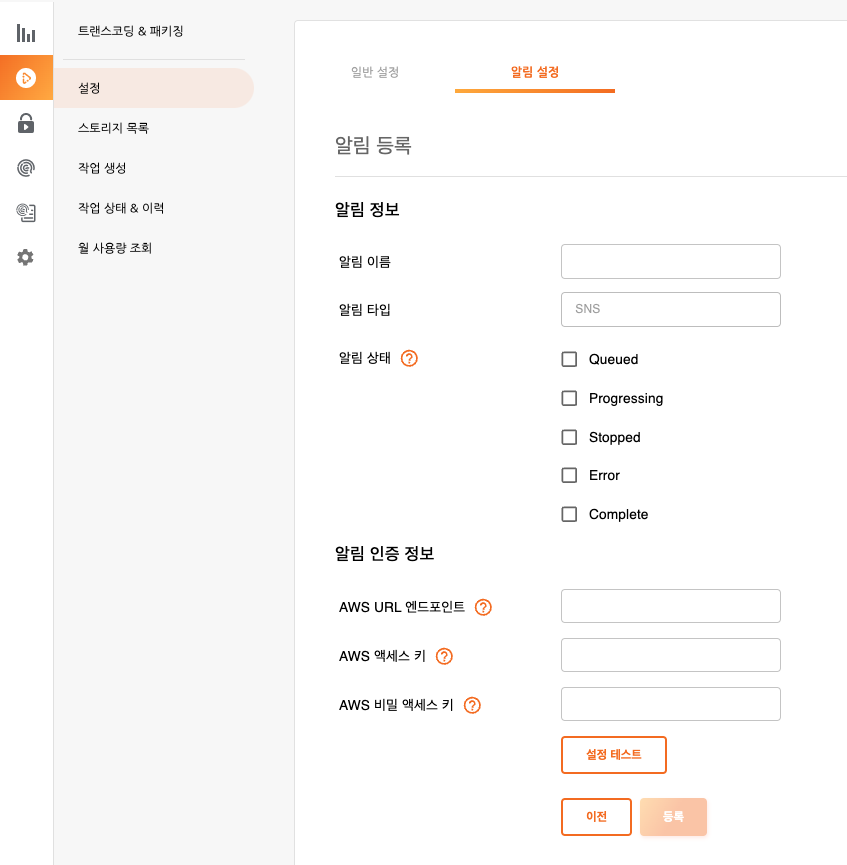
Task: Go to 작업 상태 & 이력 menu item
Action: (x=121, y=208)
